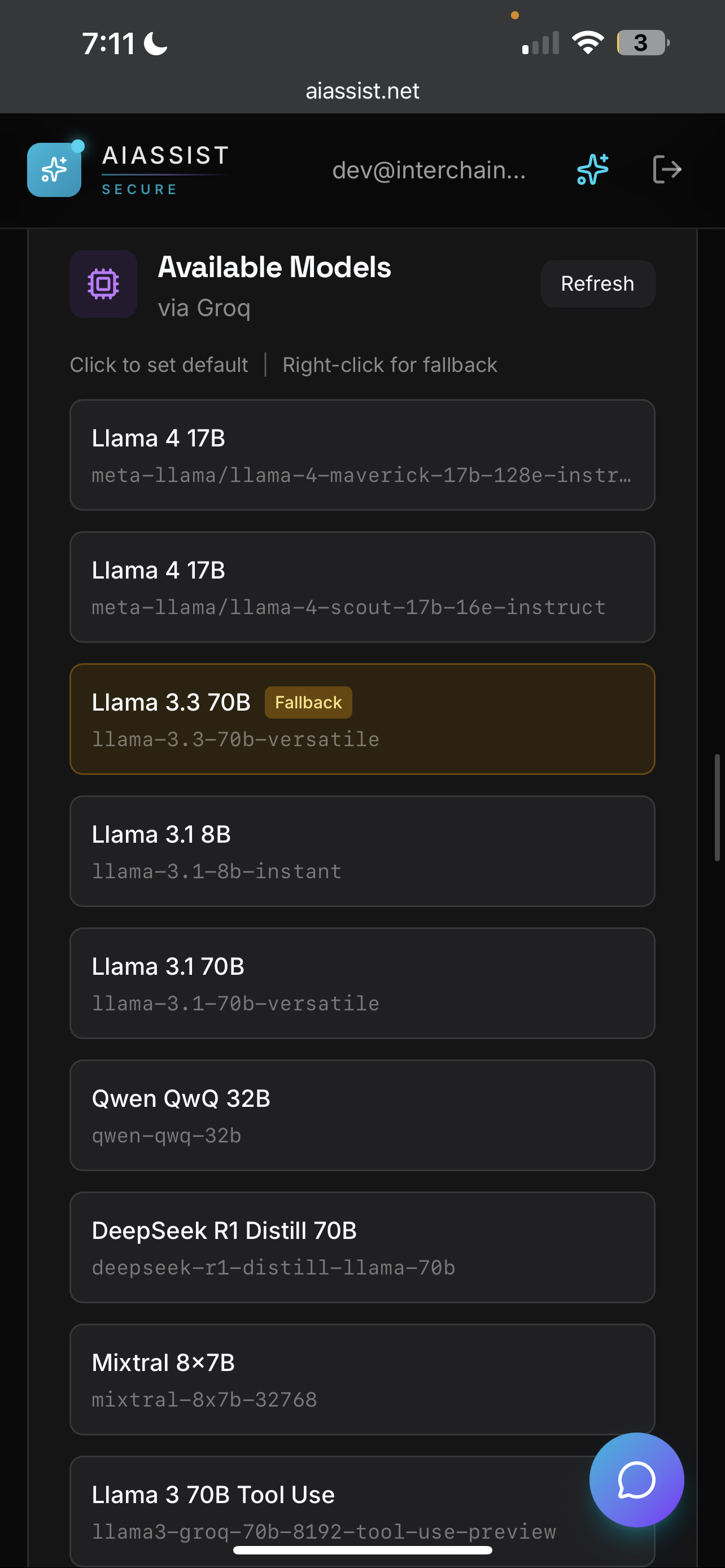Click the AIASSIST sparkle logo icon
The height and width of the screenshot is (1568, 725).
(54, 169)
